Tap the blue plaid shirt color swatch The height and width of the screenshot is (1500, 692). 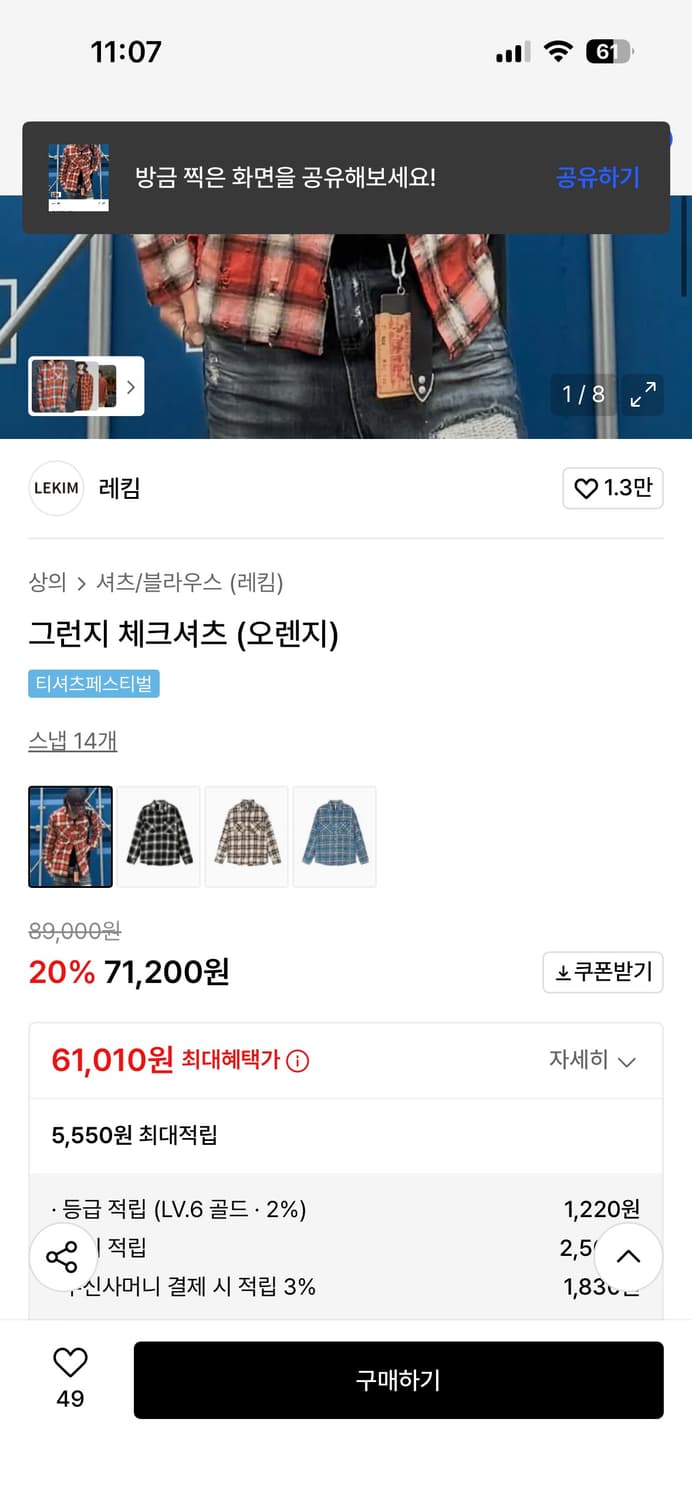tap(334, 836)
